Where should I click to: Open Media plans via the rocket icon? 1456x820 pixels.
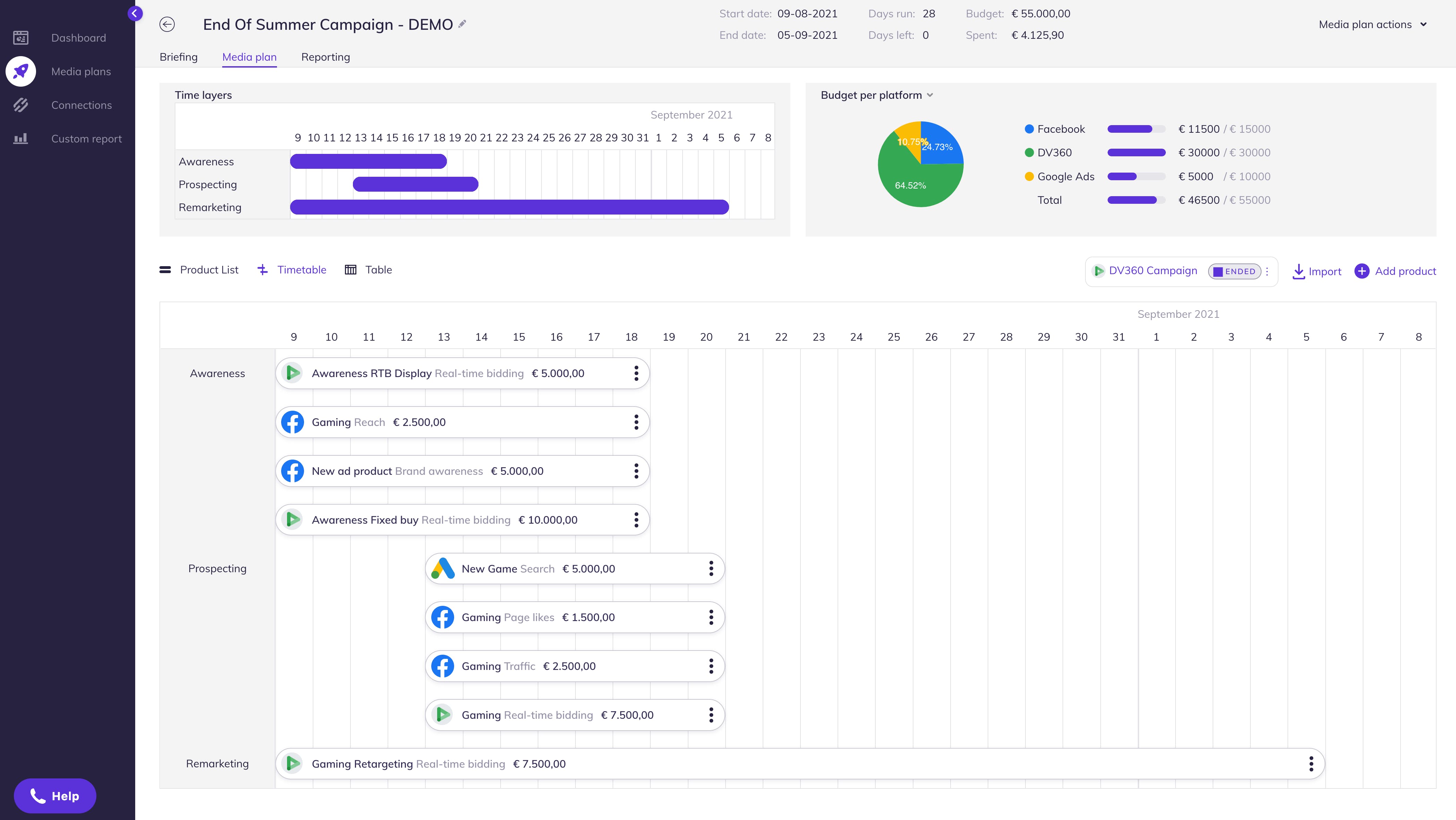pyautogui.click(x=21, y=71)
